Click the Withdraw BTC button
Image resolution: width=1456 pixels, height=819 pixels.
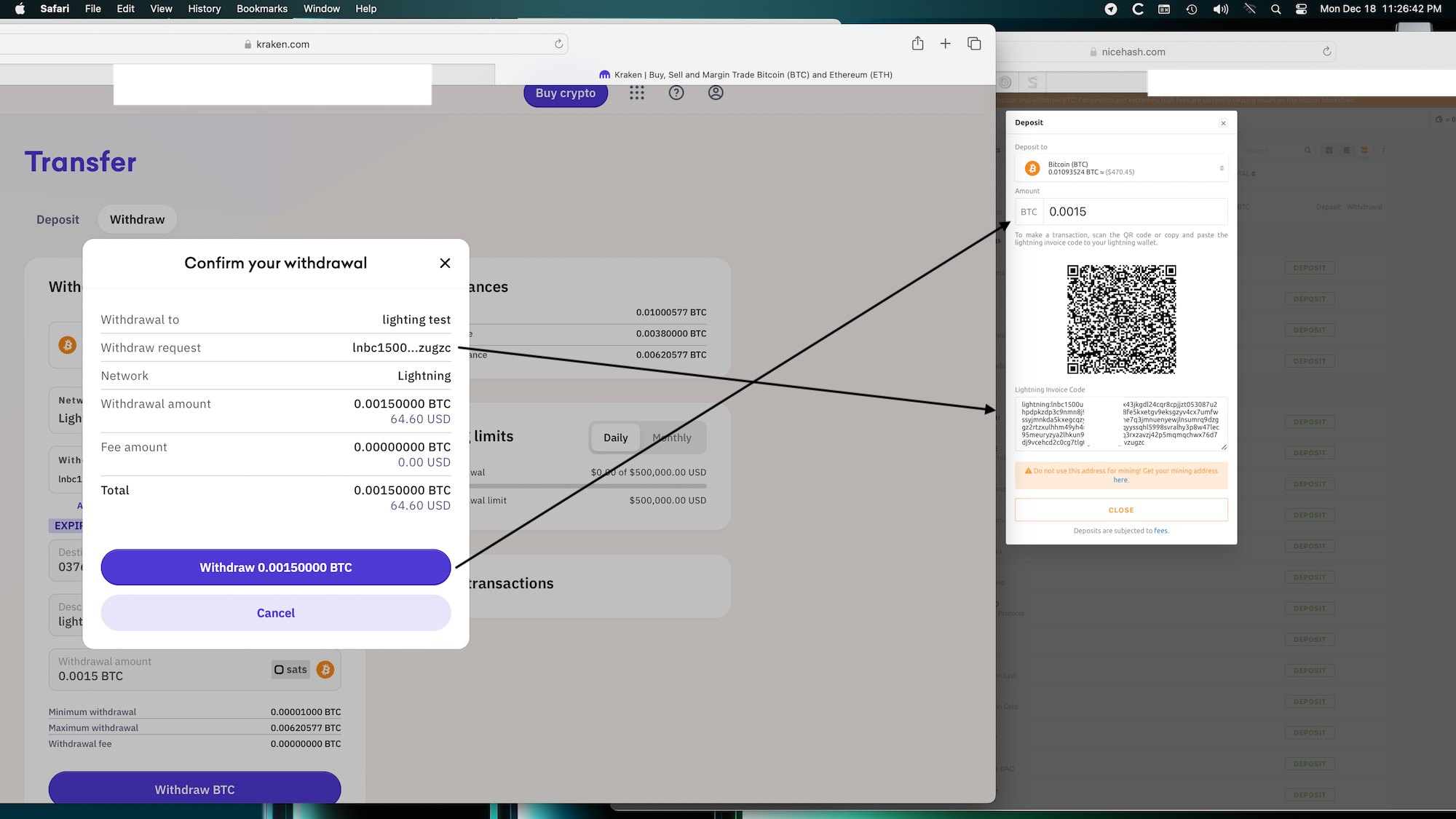tap(194, 788)
